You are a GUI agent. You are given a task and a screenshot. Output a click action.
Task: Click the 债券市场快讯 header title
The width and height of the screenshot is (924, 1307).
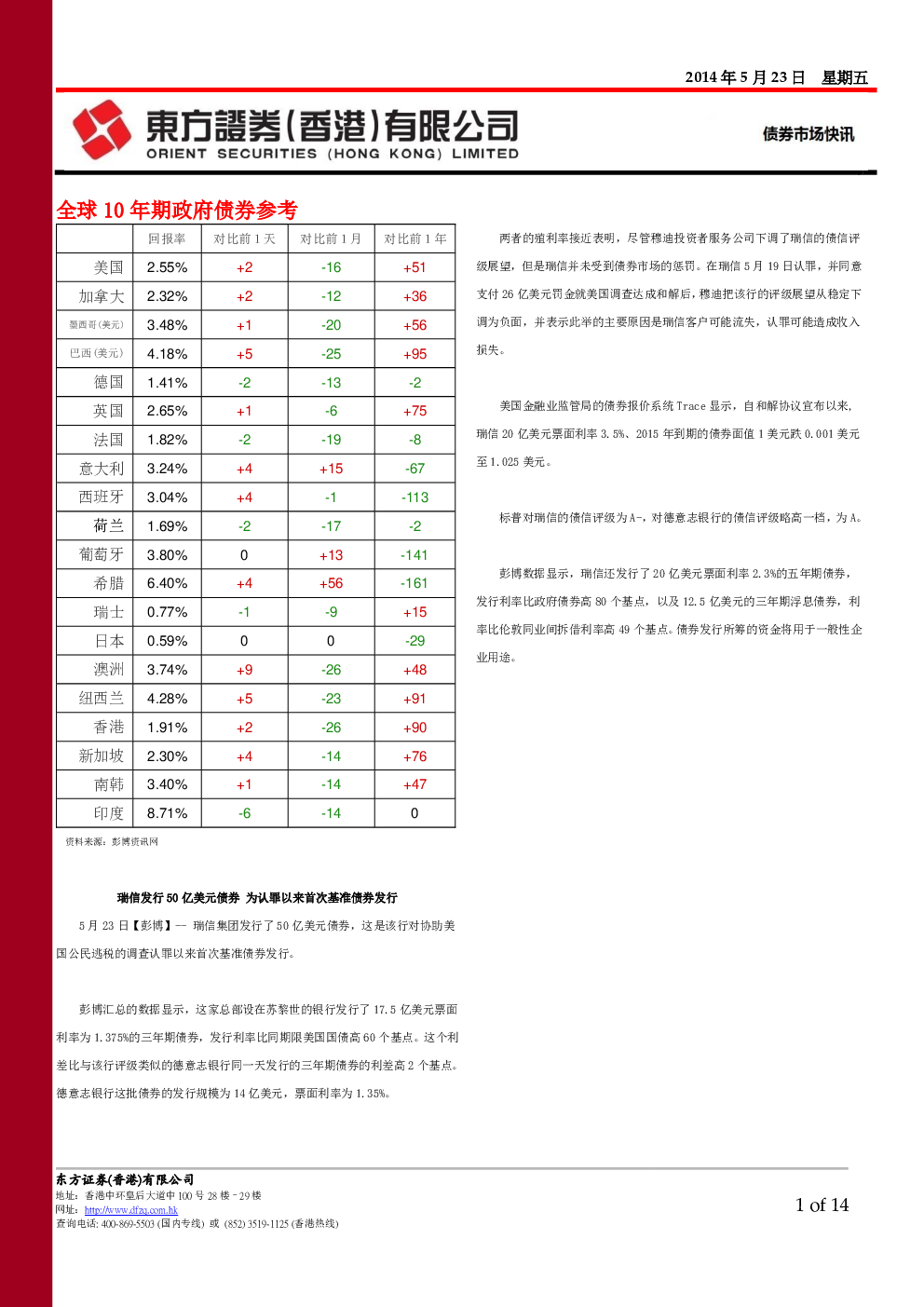[x=808, y=134]
